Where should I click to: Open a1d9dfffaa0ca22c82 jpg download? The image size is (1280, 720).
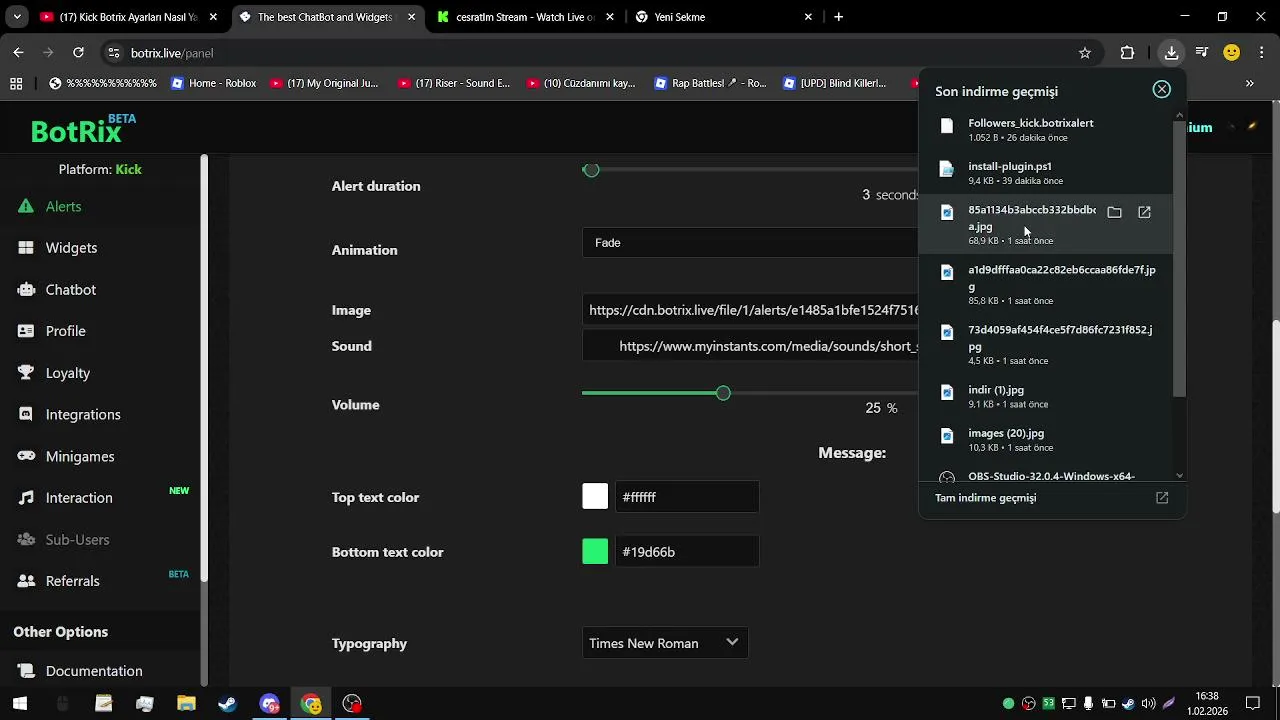coord(1045,284)
